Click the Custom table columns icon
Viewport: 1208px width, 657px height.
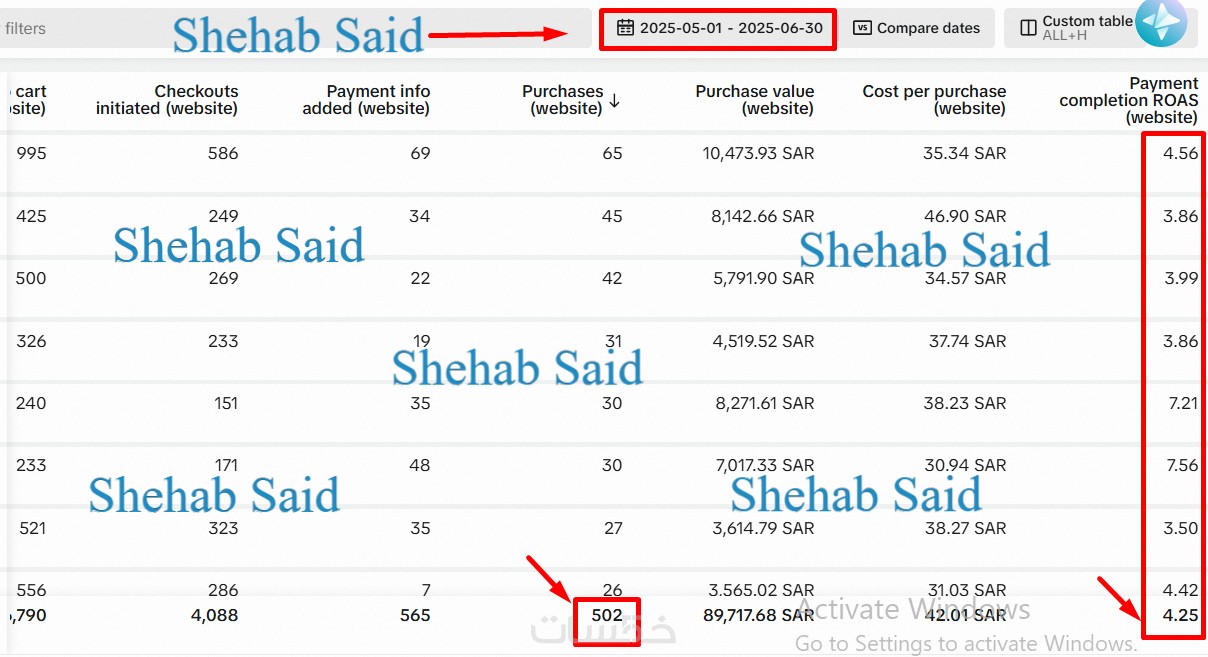pos(1028,28)
